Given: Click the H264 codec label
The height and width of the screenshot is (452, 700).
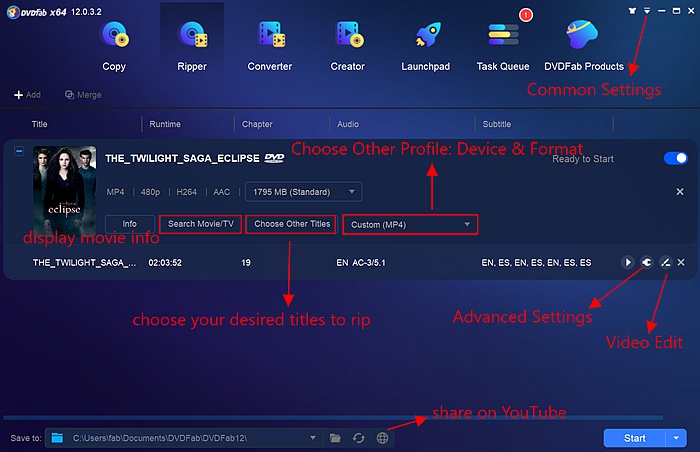Looking at the screenshot, I should click(186, 192).
